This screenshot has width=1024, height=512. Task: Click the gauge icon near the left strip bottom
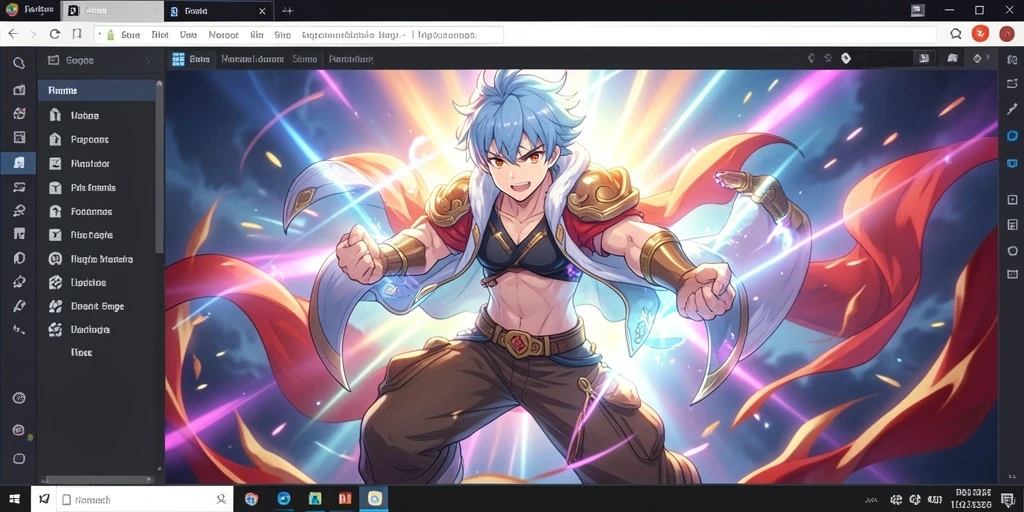click(x=19, y=398)
